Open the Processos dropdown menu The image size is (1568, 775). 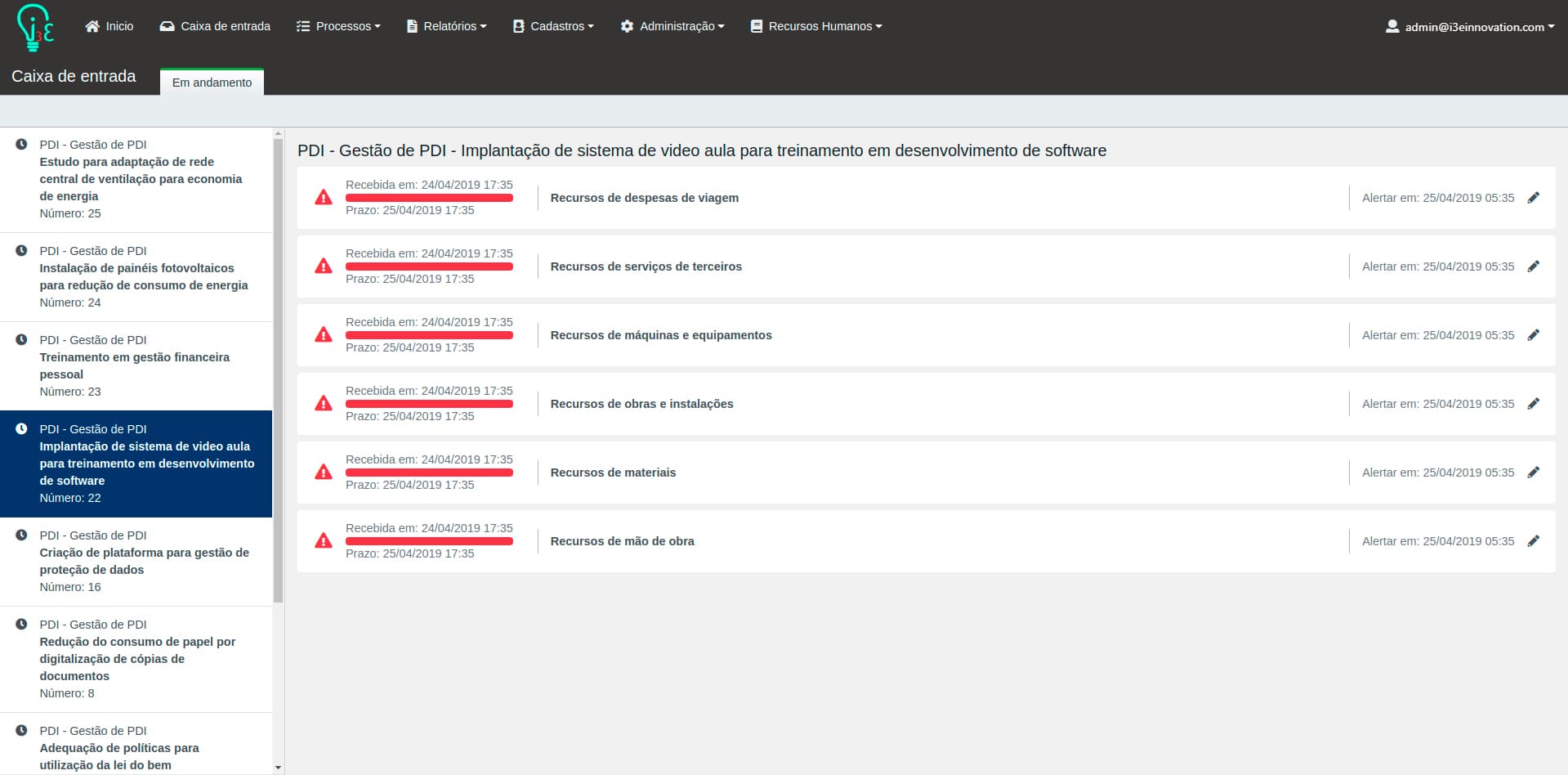coord(338,26)
